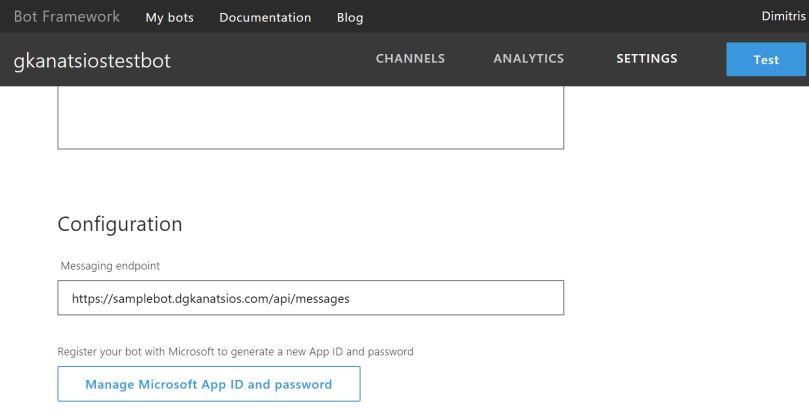The width and height of the screenshot is (809, 419).
Task: Go to the Blog page
Action: point(350,18)
